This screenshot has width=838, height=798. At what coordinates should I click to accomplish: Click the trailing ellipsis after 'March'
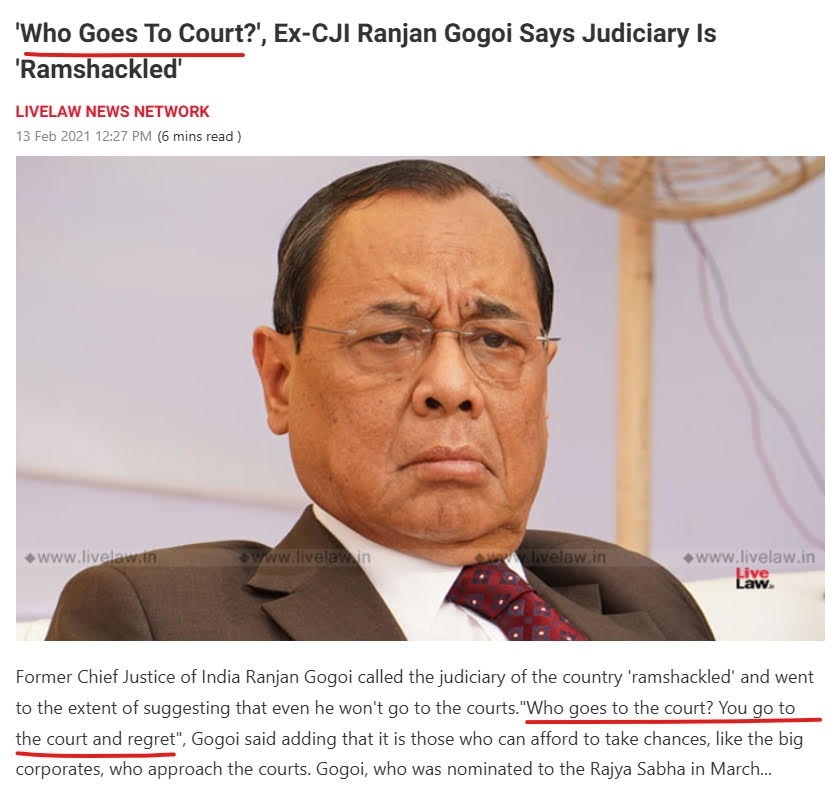766,770
